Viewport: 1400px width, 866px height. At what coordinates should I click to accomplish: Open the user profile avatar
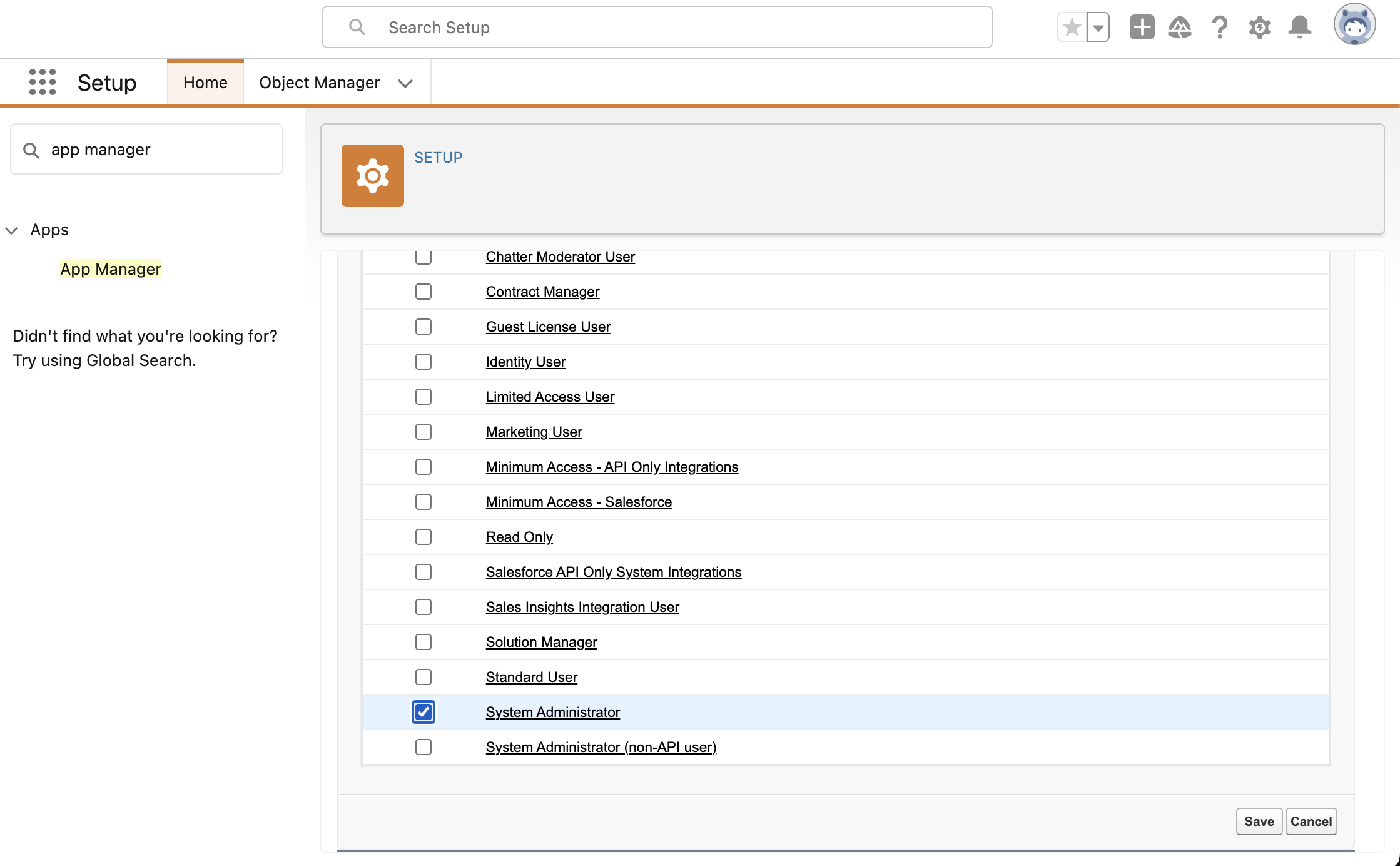[1354, 25]
